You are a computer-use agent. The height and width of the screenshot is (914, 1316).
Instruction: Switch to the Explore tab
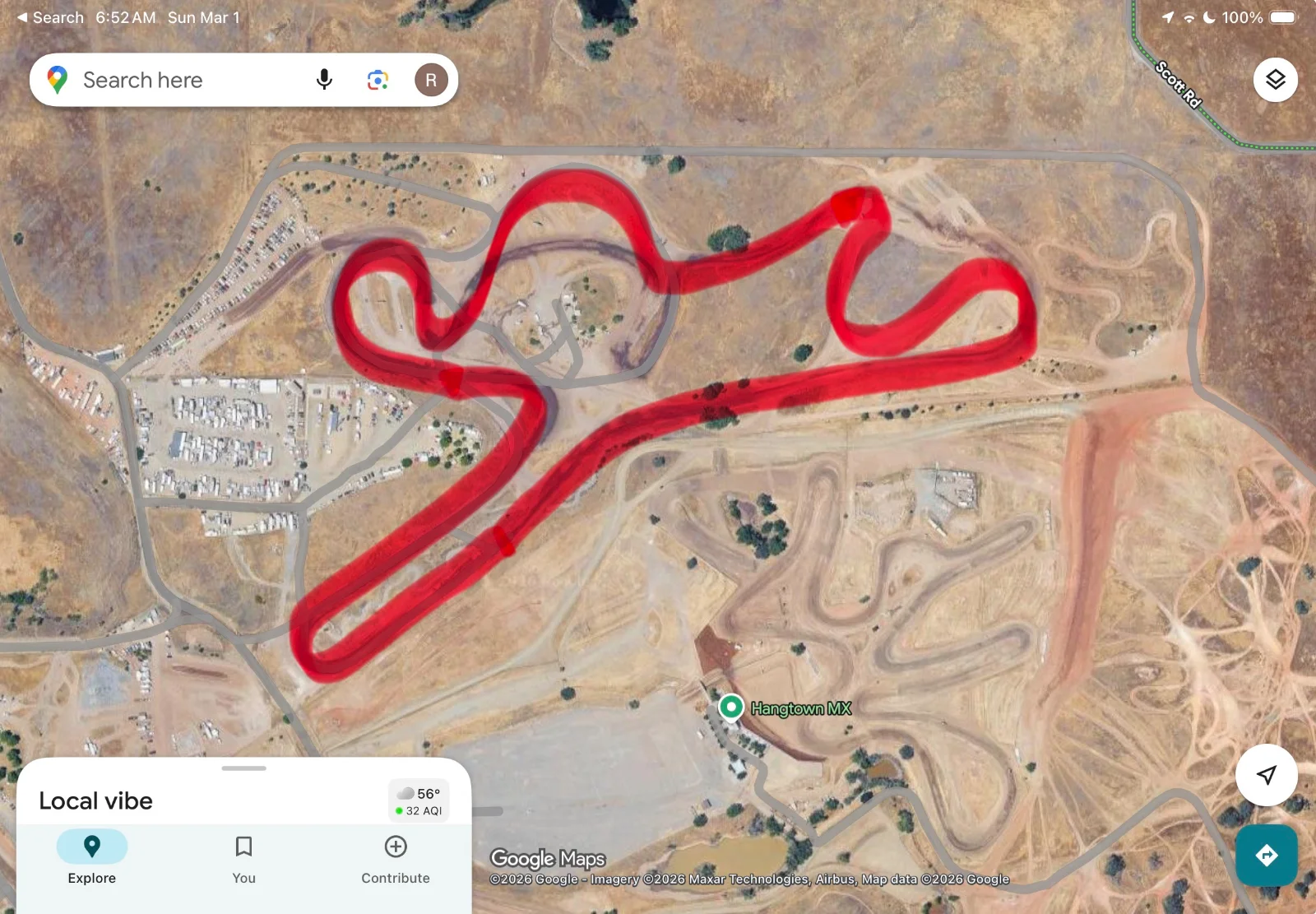coord(92,857)
